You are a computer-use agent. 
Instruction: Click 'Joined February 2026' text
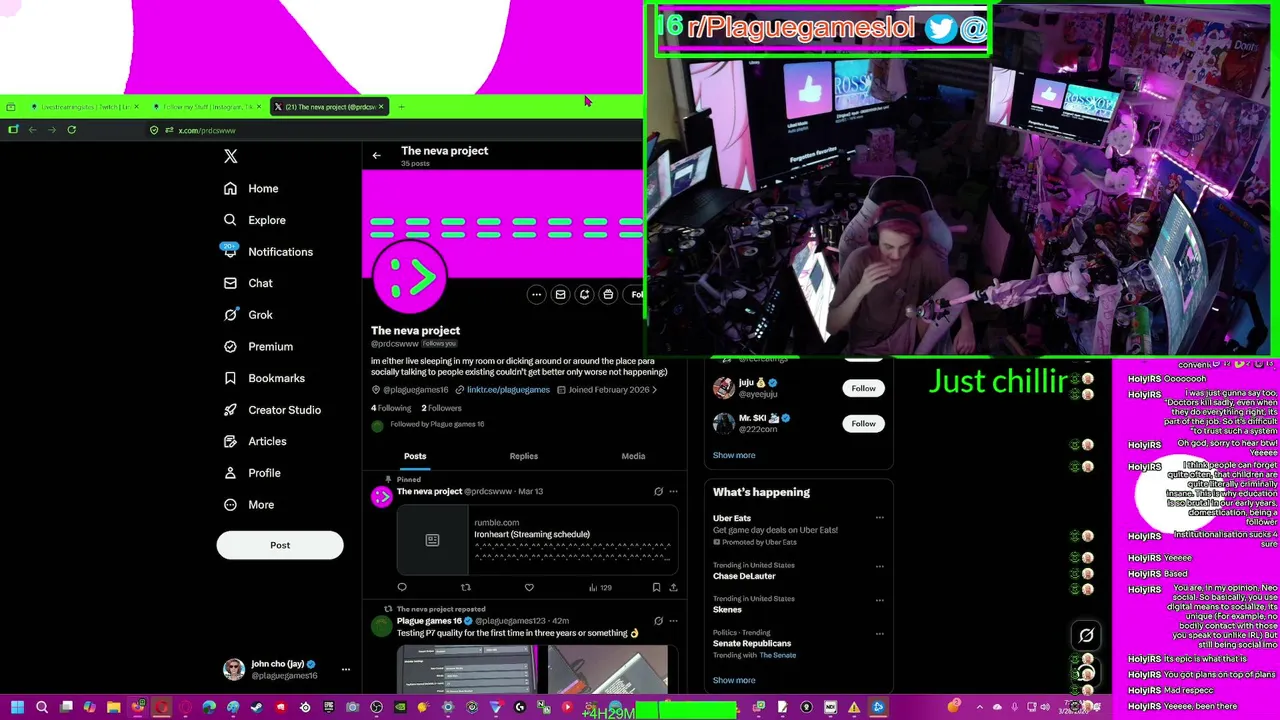click(608, 390)
